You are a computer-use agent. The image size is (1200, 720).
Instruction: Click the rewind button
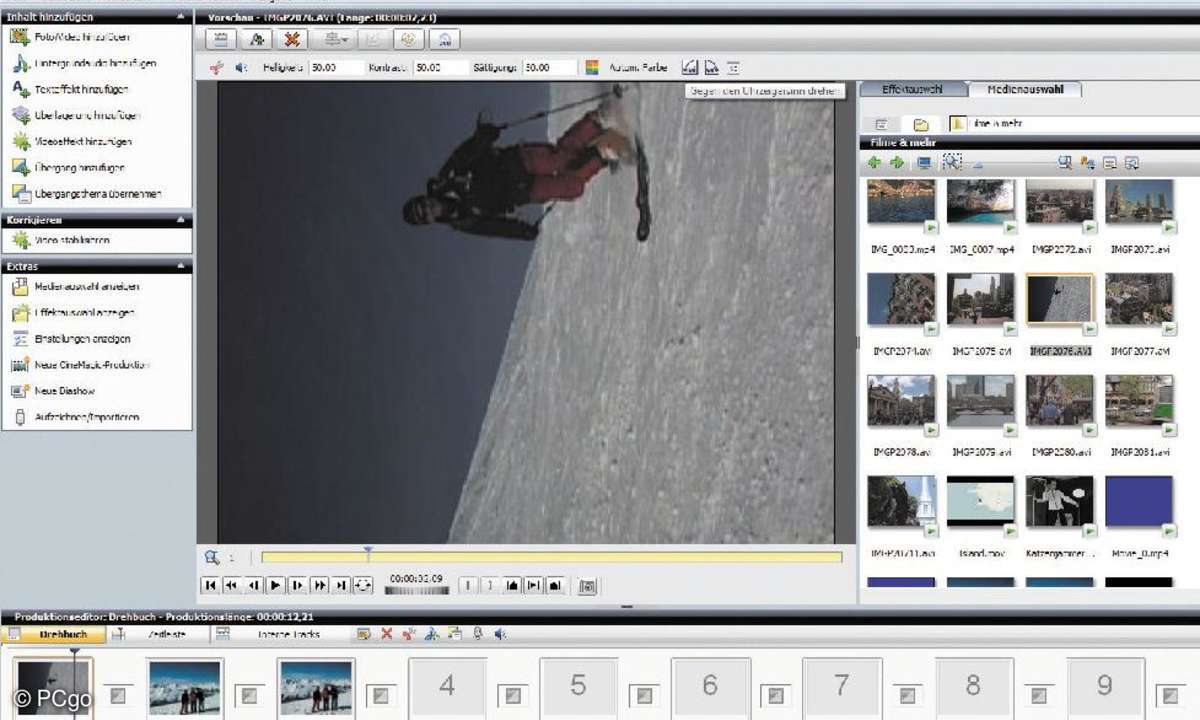232,585
